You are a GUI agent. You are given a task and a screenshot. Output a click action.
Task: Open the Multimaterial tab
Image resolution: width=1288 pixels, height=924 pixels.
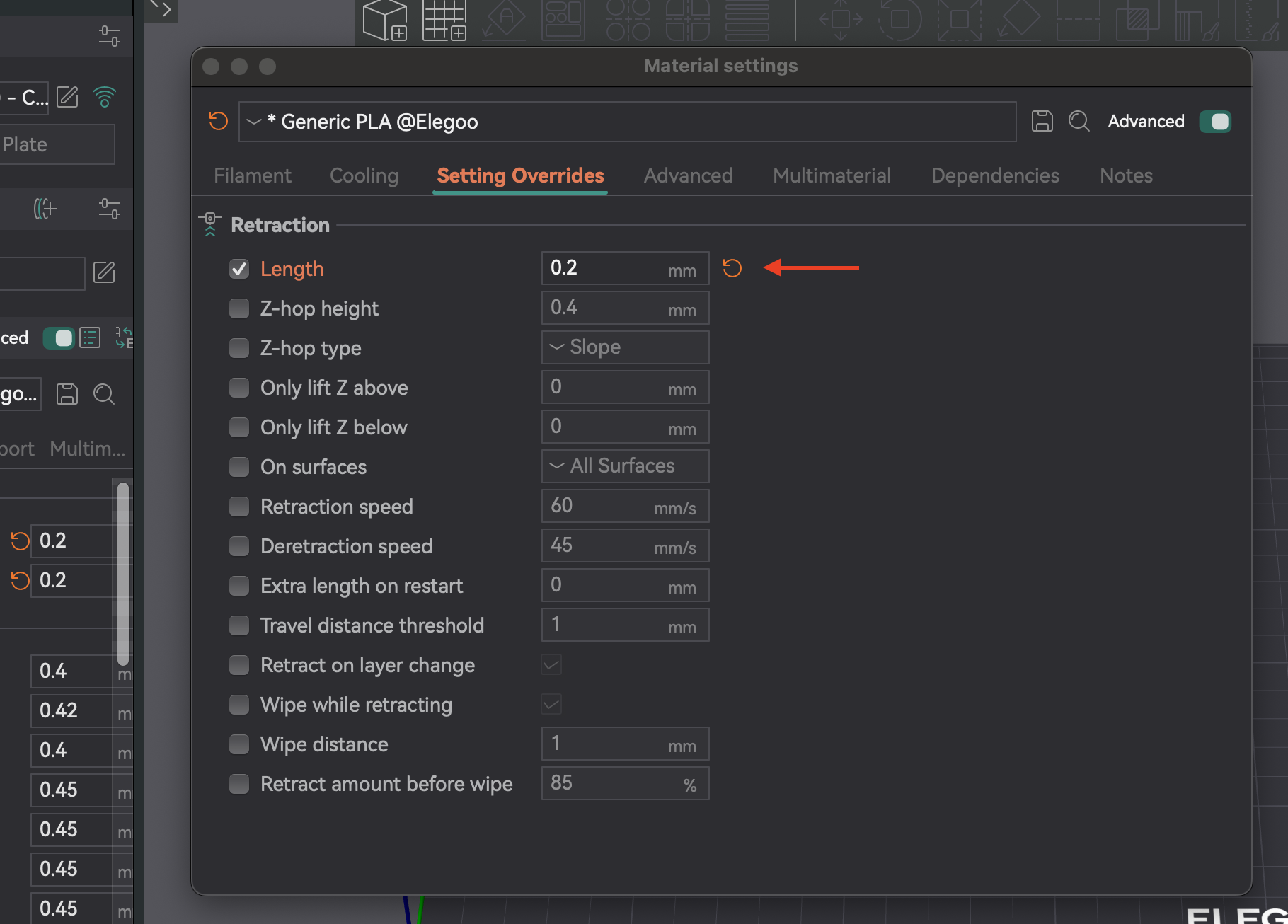click(832, 175)
